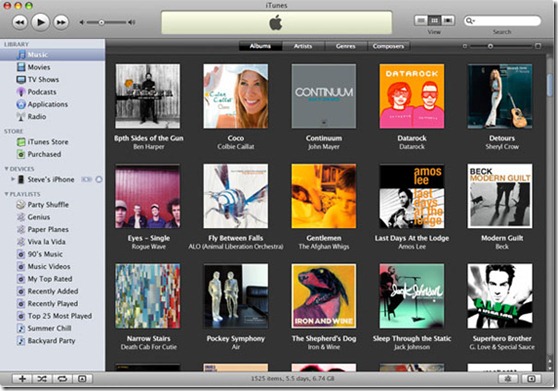
Task: Switch to the Composers tab
Action: (388, 46)
